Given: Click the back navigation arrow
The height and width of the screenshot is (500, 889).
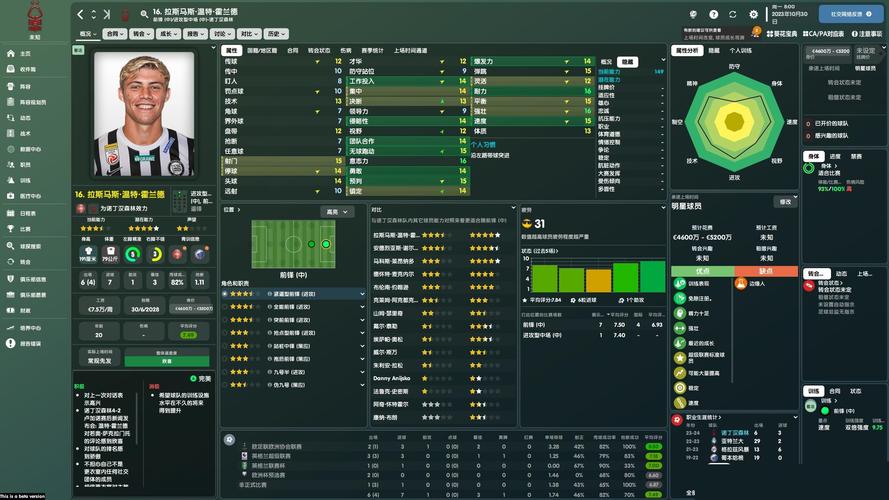Looking at the screenshot, I should [x=80, y=14].
